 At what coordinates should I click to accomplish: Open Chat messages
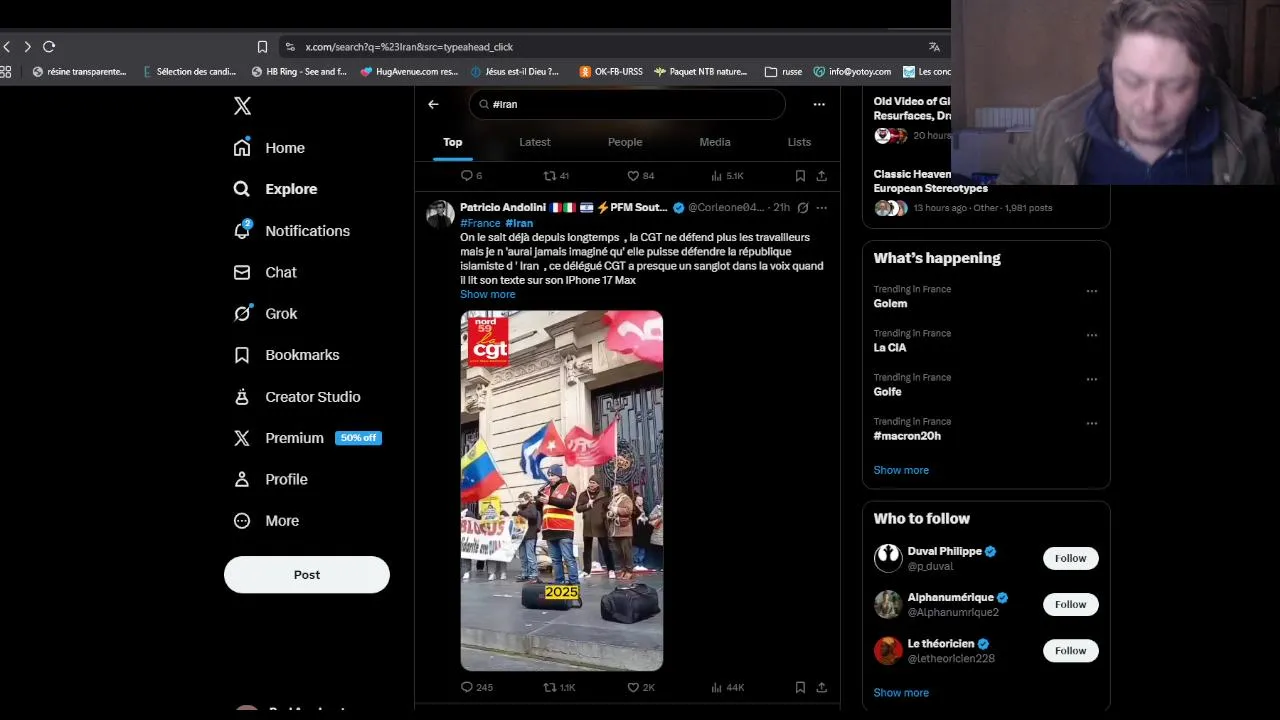pos(265,272)
